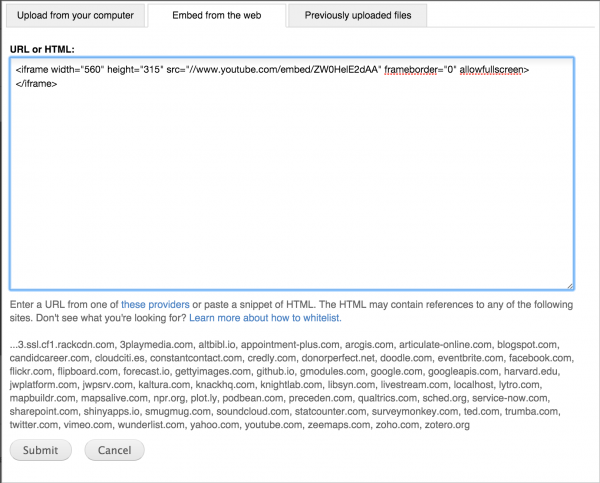Select the Embed from the web tab
The image size is (600, 483).
(217, 15)
